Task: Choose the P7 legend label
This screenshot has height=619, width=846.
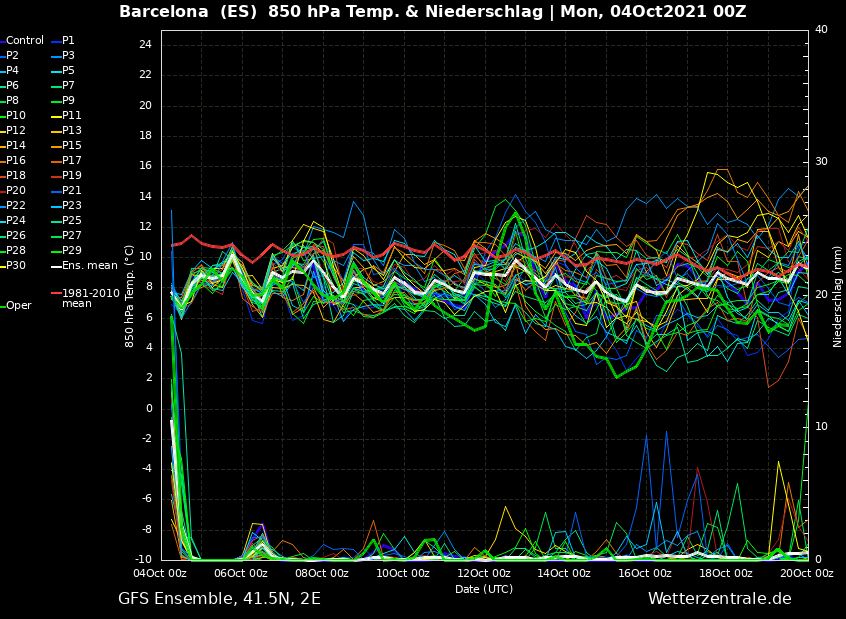Action: tap(68, 85)
